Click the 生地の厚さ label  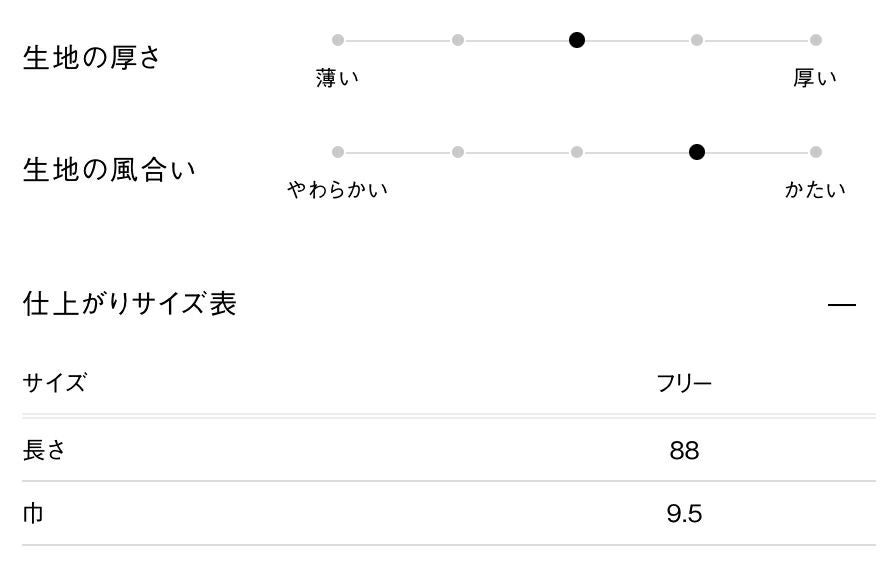(91, 58)
